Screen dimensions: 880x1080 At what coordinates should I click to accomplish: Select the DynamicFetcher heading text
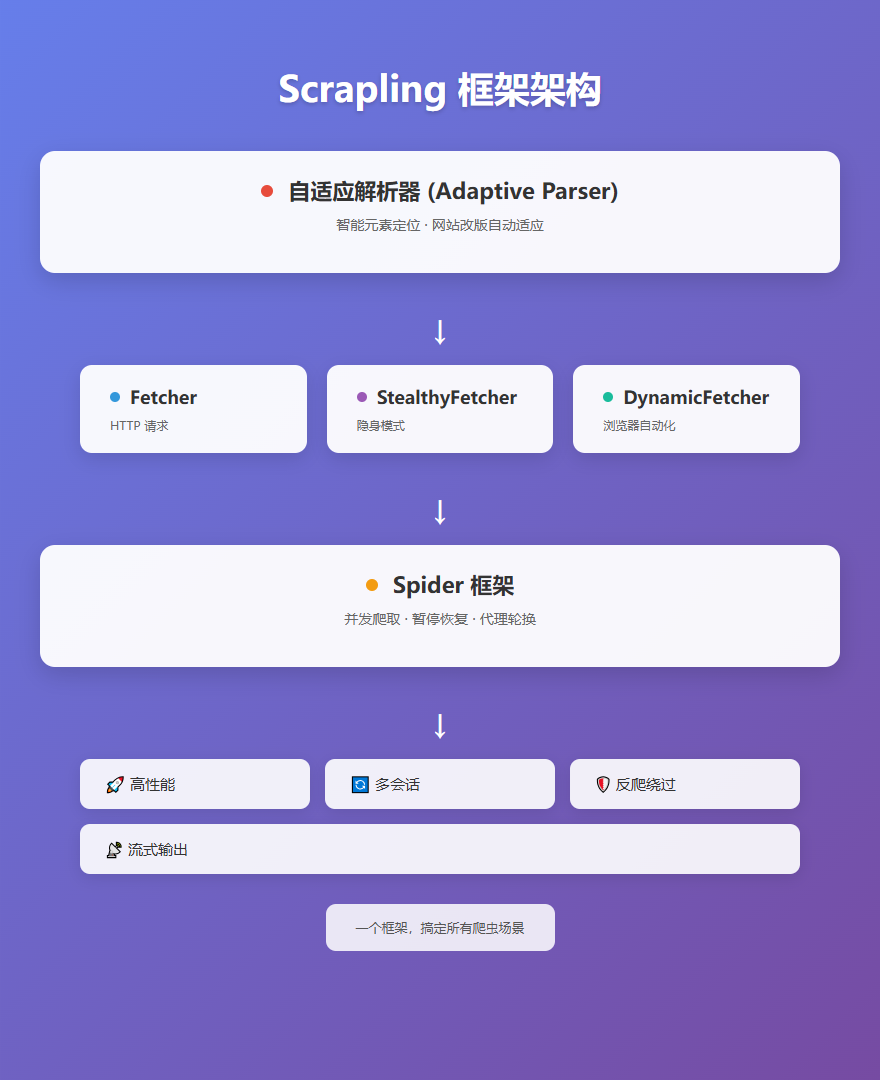pos(696,398)
